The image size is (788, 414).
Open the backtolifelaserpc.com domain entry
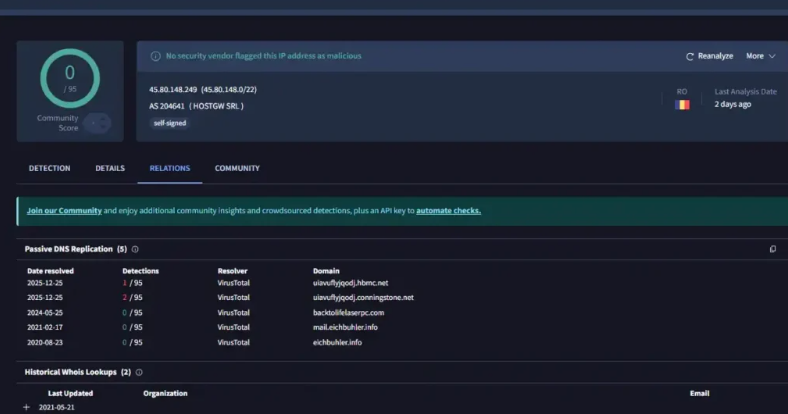pyautogui.click(x=348, y=312)
